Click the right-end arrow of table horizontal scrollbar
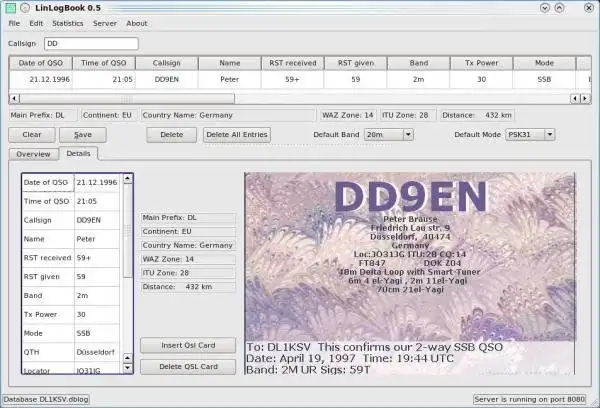Screen dimensions: 600x408 (x=585, y=99)
